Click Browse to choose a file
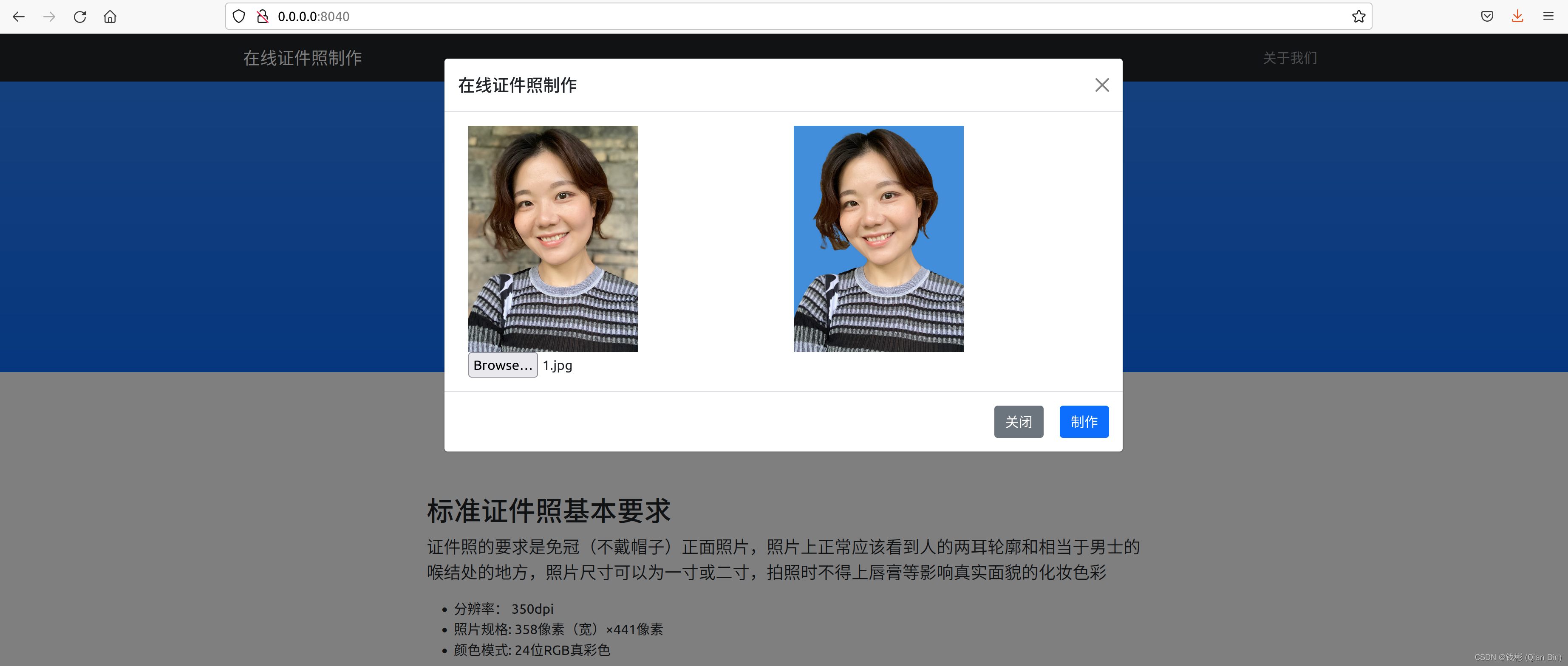Image resolution: width=1568 pixels, height=666 pixels. [x=502, y=365]
